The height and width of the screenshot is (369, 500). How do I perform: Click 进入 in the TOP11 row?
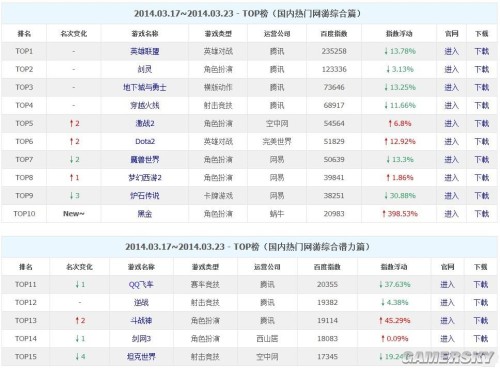click(x=447, y=284)
